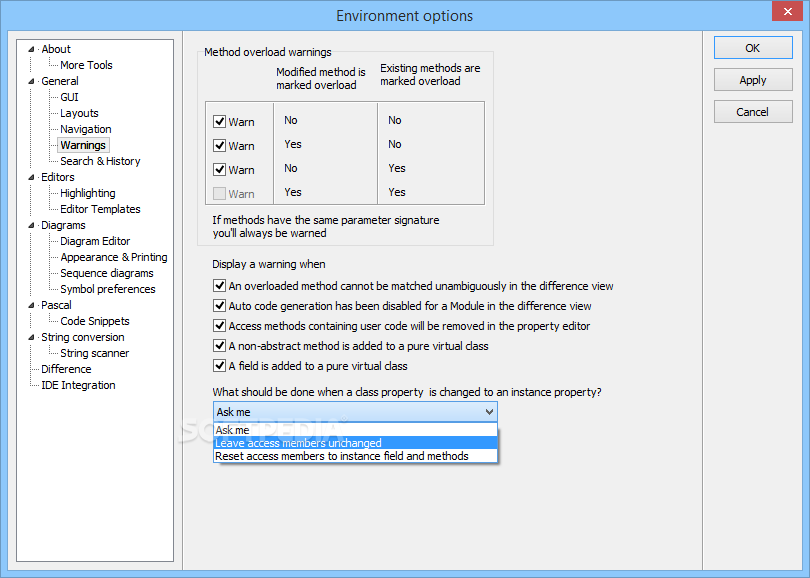Open the Code Snippets page
Image resolution: width=810 pixels, height=578 pixels.
(95, 321)
